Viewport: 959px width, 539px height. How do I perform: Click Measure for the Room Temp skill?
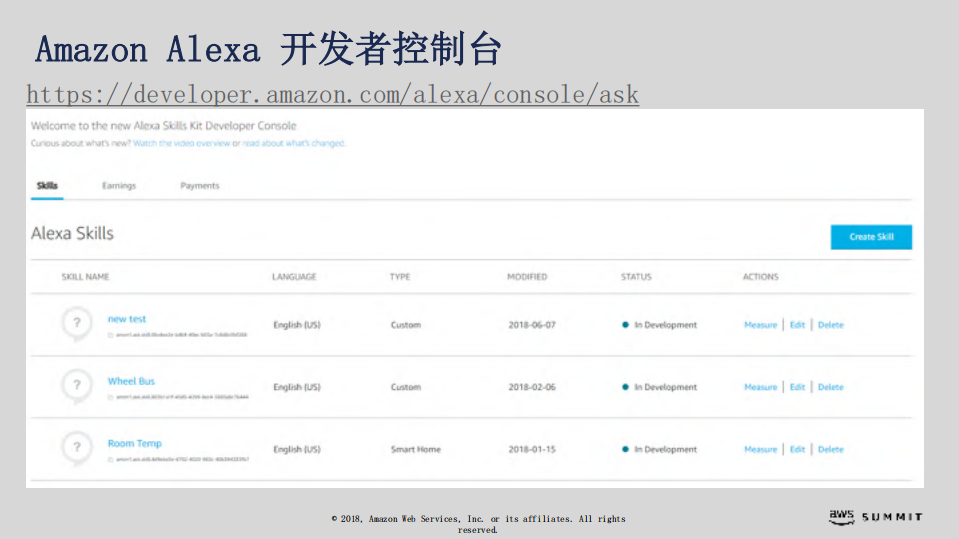coord(760,450)
